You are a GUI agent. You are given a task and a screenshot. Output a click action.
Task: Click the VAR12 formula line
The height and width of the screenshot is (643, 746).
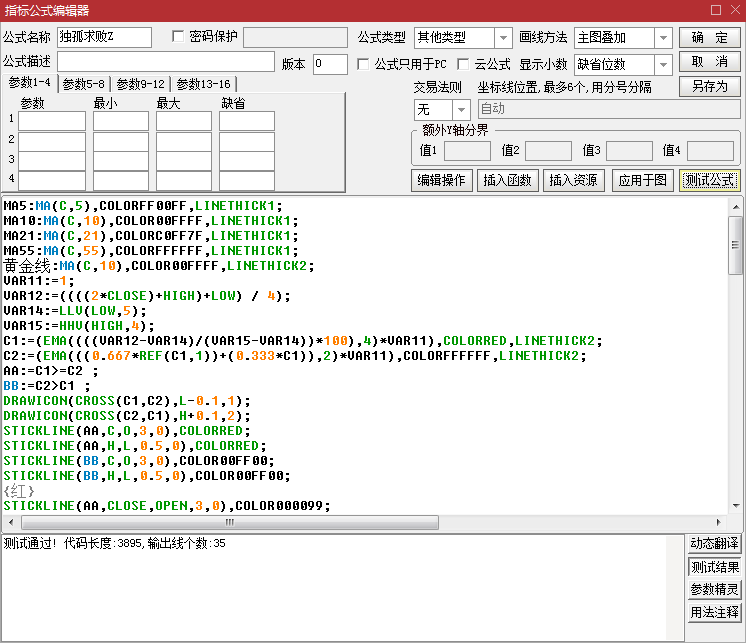click(147, 296)
